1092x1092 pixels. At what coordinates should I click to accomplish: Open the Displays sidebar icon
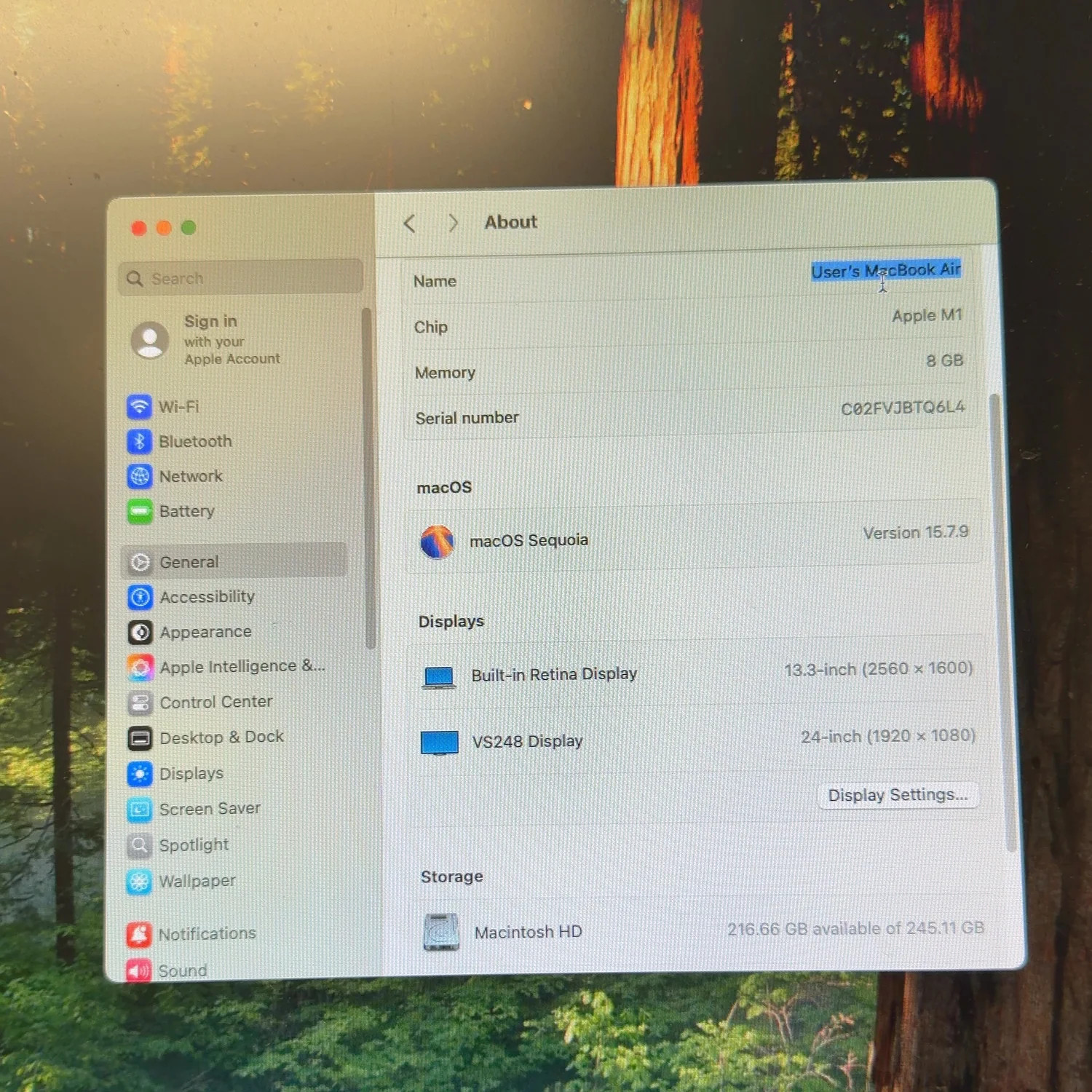pyautogui.click(x=140, y=774)
